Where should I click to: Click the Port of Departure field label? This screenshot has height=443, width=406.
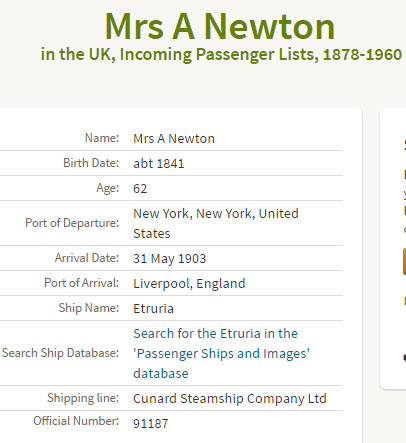(x=72, y=223)
